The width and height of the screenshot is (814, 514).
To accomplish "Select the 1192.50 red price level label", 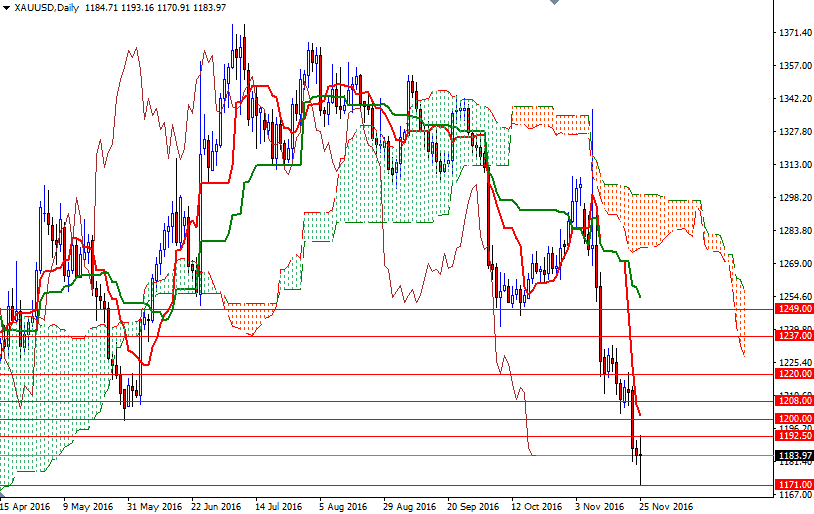I will tap(794, 436).
